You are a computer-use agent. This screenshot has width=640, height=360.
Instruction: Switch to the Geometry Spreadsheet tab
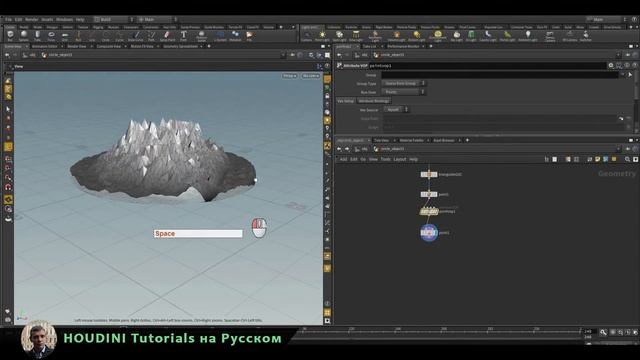180,46
